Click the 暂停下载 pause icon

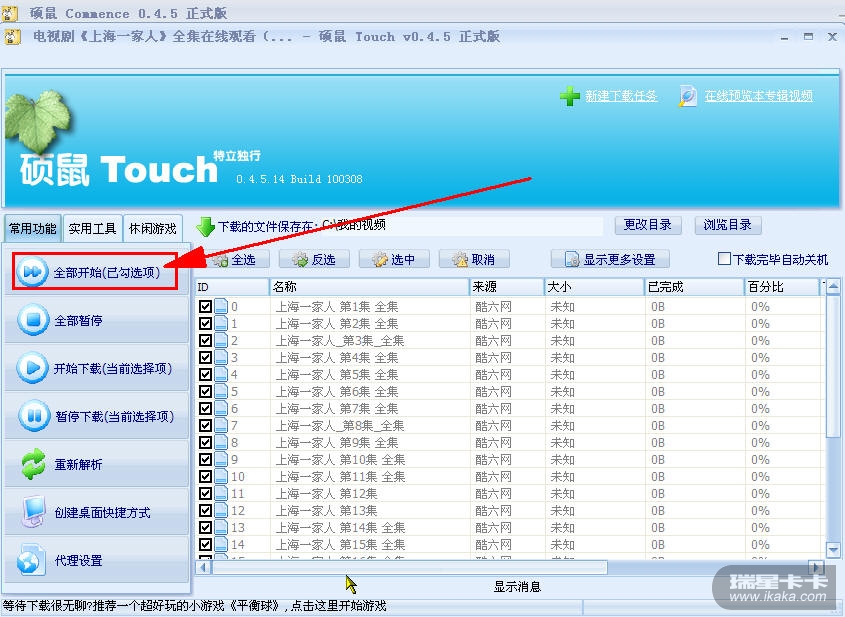coord(33,416)
